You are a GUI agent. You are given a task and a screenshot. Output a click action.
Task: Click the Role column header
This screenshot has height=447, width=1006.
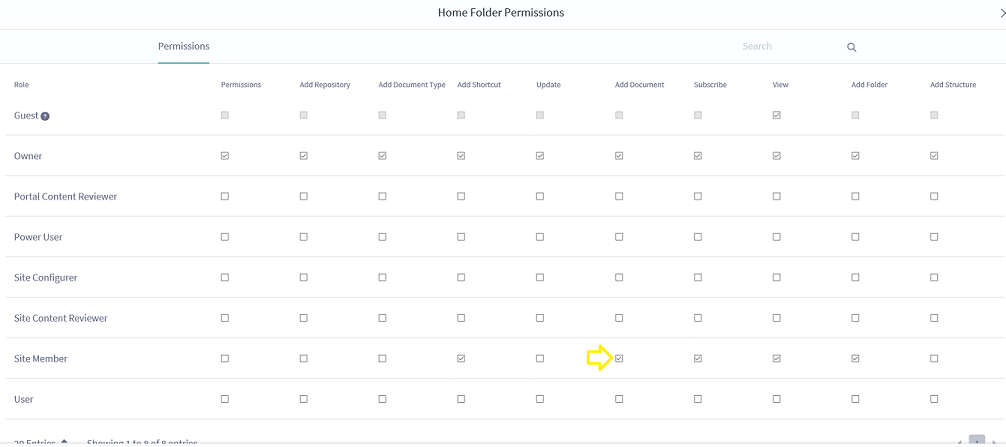pyautogui.click(x=21, y=85)
